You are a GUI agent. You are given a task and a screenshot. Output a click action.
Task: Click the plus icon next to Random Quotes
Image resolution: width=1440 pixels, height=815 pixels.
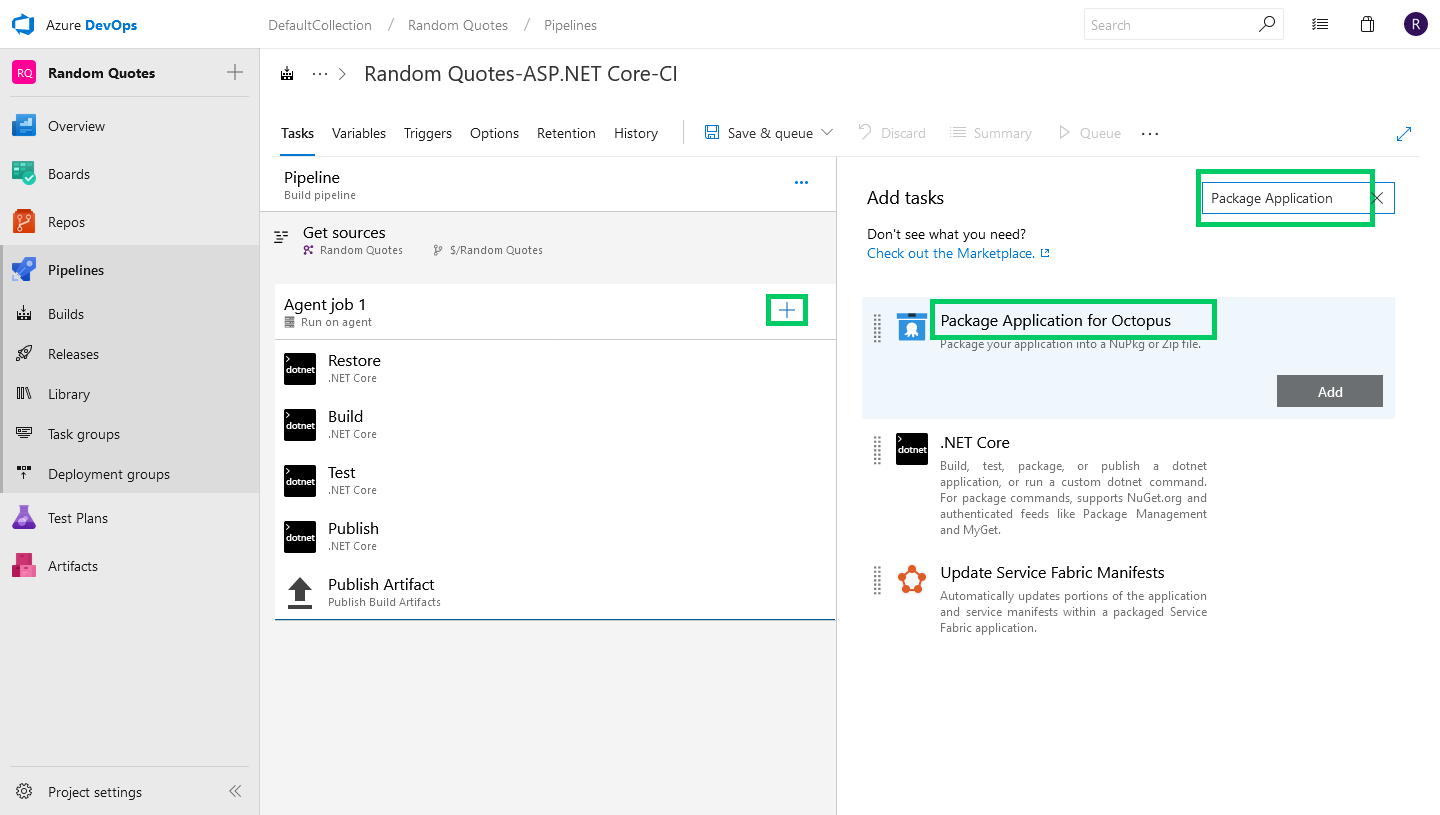coord(235,72)
